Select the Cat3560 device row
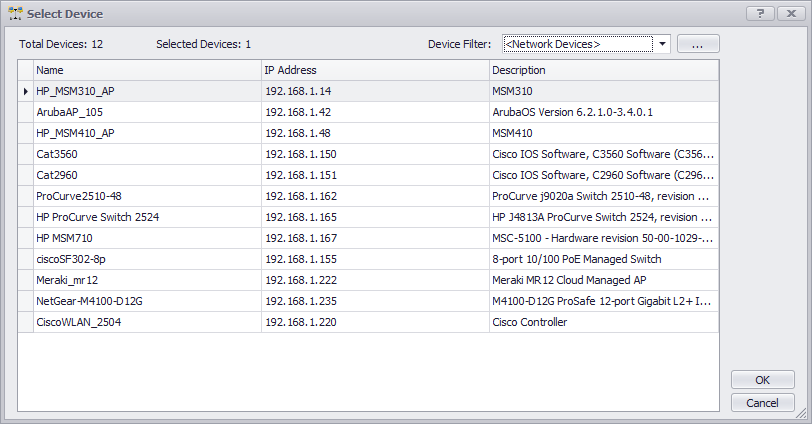 point(368,154)
